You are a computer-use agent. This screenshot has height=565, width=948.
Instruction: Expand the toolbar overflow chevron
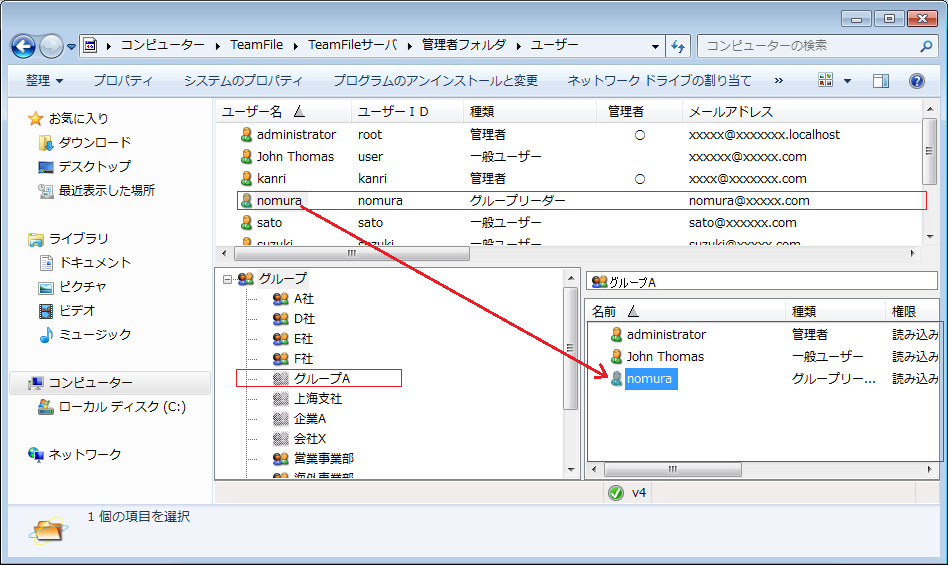[779, 81]
